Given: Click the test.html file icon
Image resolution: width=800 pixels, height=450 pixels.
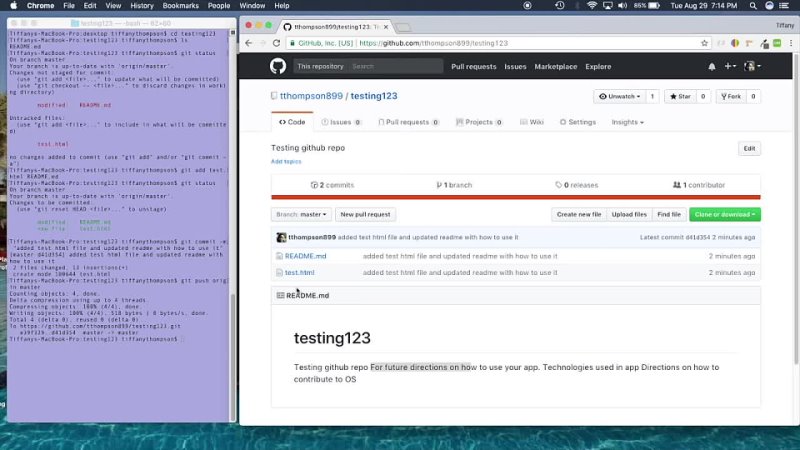Looking at the screenshot, I should pyautogui.click(x=279, y=272).
